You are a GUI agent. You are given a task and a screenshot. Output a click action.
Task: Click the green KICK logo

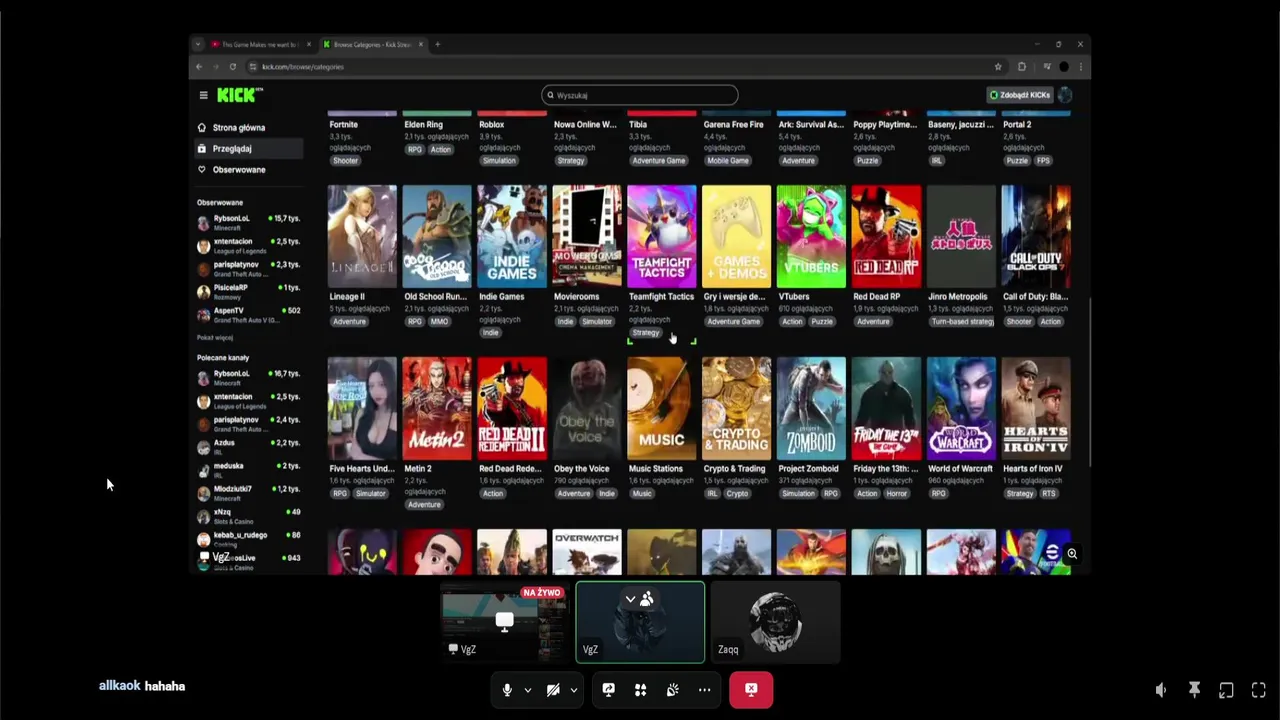[x=240, y=95]
